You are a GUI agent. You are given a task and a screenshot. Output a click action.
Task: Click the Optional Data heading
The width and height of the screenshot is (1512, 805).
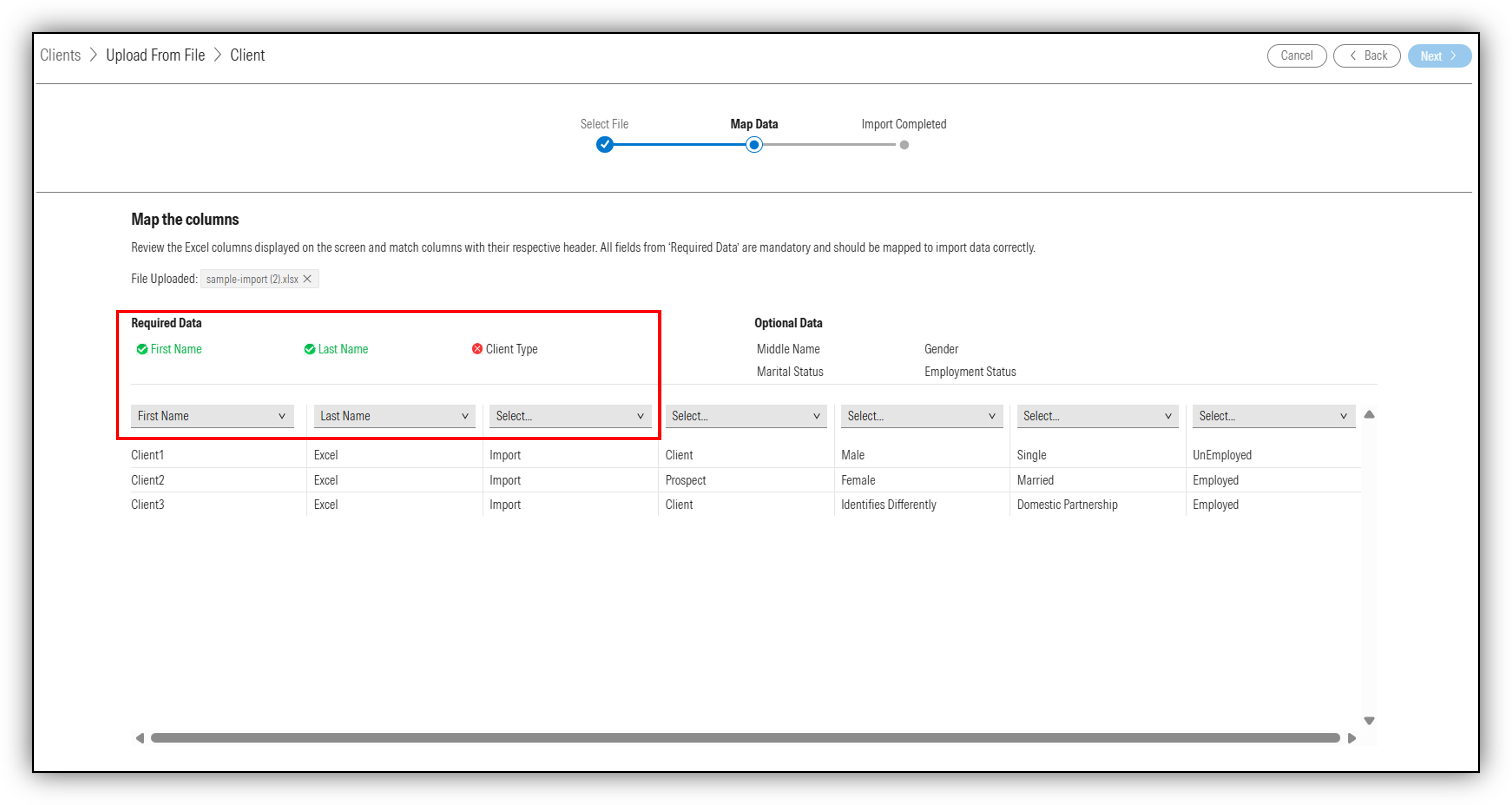[x=788, y=323]
